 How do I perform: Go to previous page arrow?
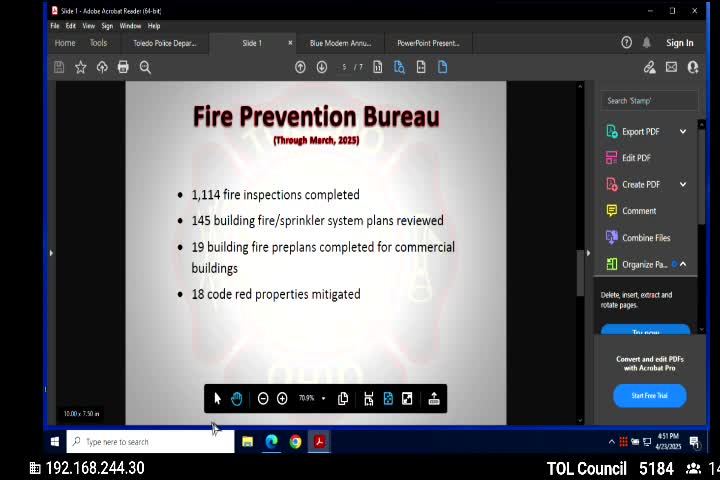coord(300,67)
